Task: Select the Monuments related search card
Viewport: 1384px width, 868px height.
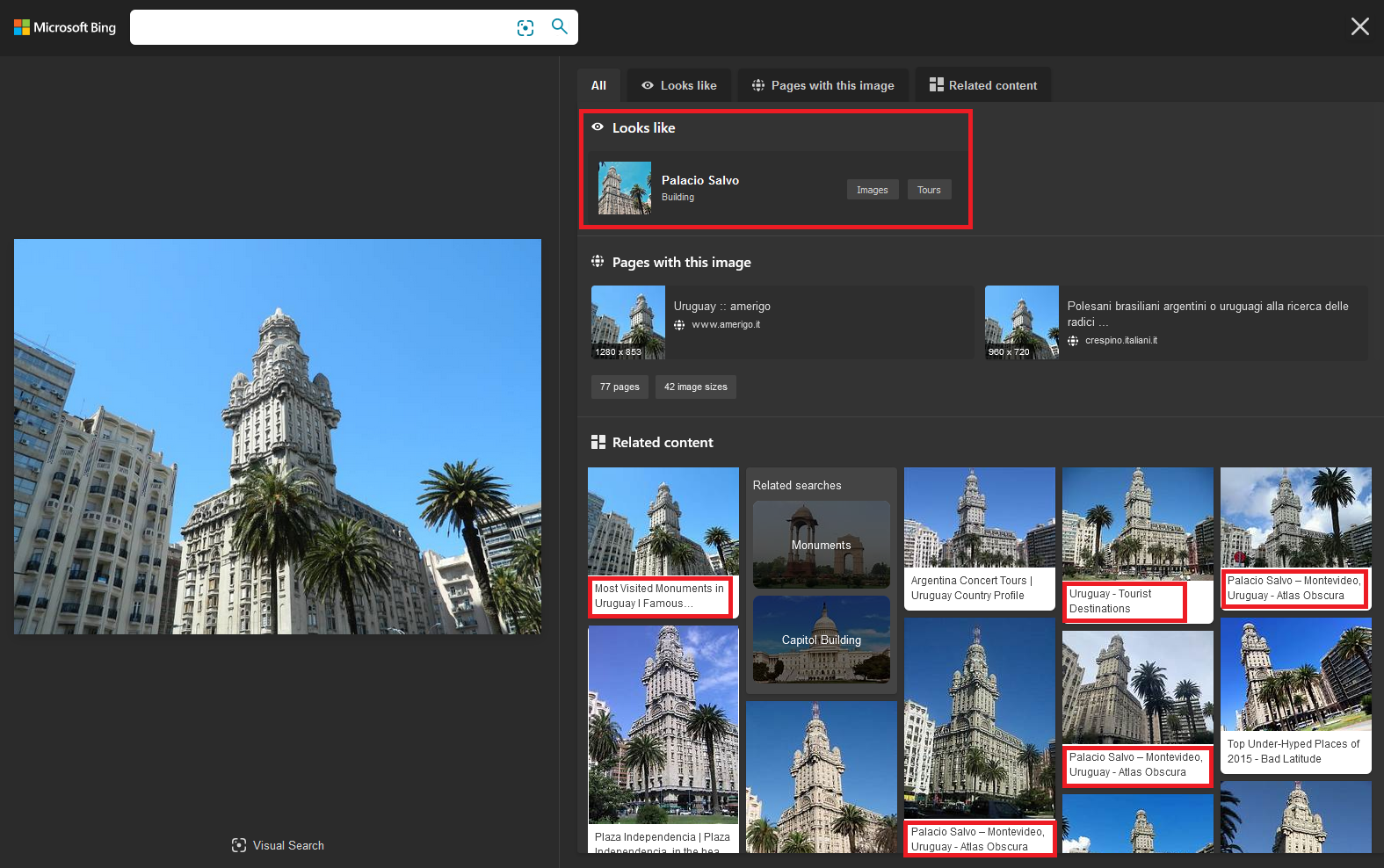Action: pyautogui.click(x=822, y=545)
